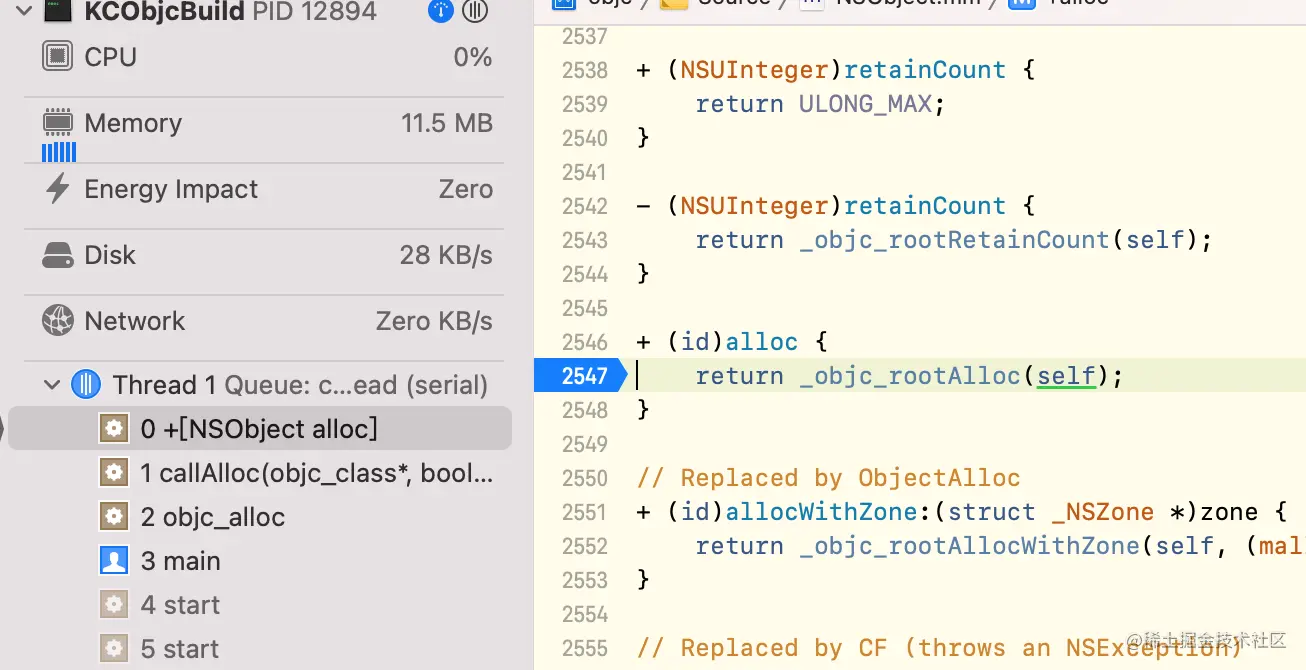
Task: Click the Disk drive icon
Action: tap(58, 255)
